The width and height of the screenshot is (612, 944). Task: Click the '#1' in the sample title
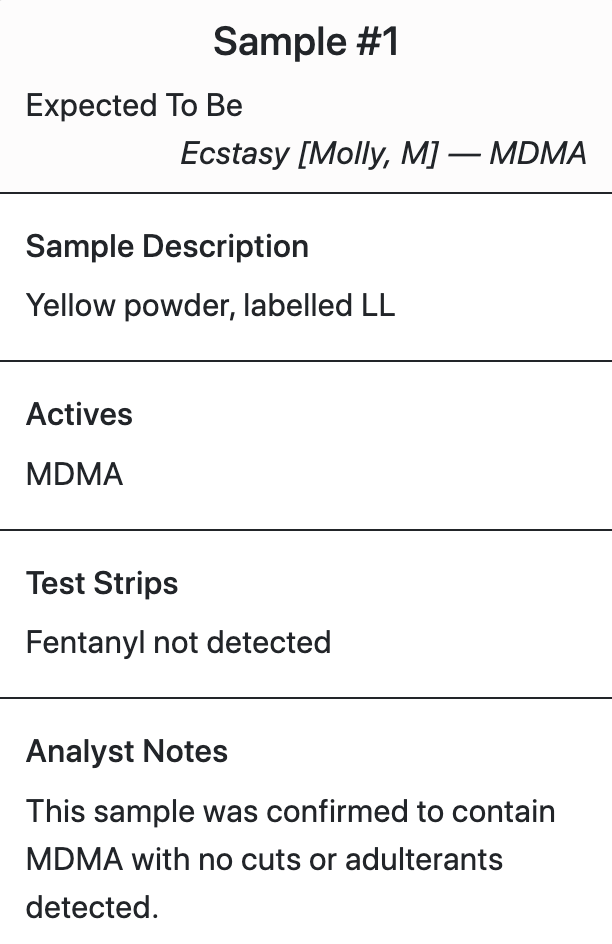(377, 42)
